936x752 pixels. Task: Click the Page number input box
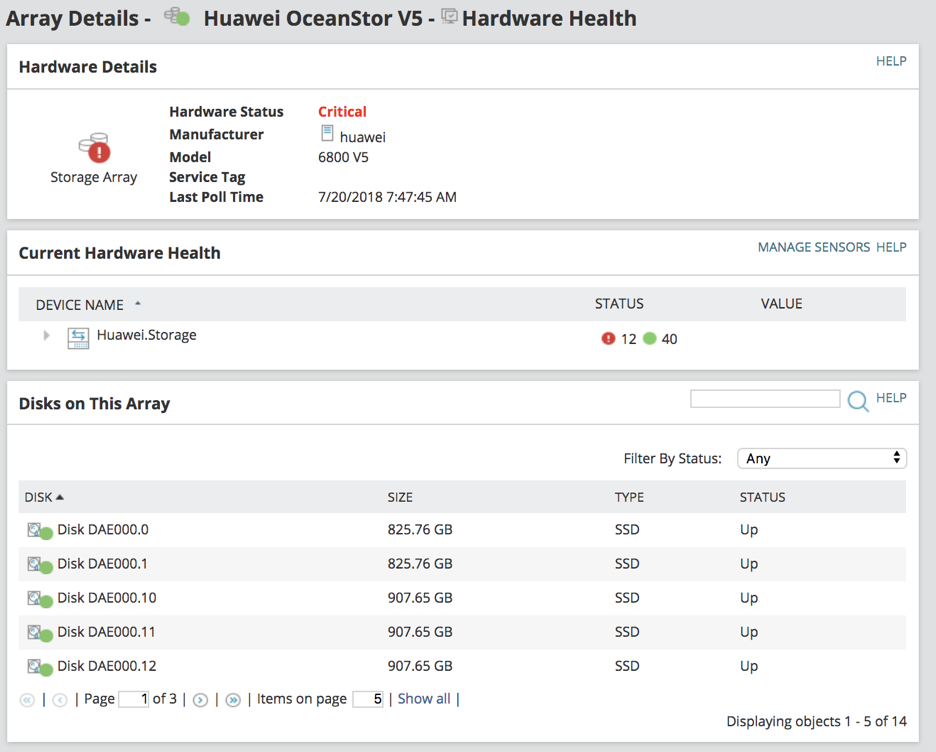[x=134, y=699]
